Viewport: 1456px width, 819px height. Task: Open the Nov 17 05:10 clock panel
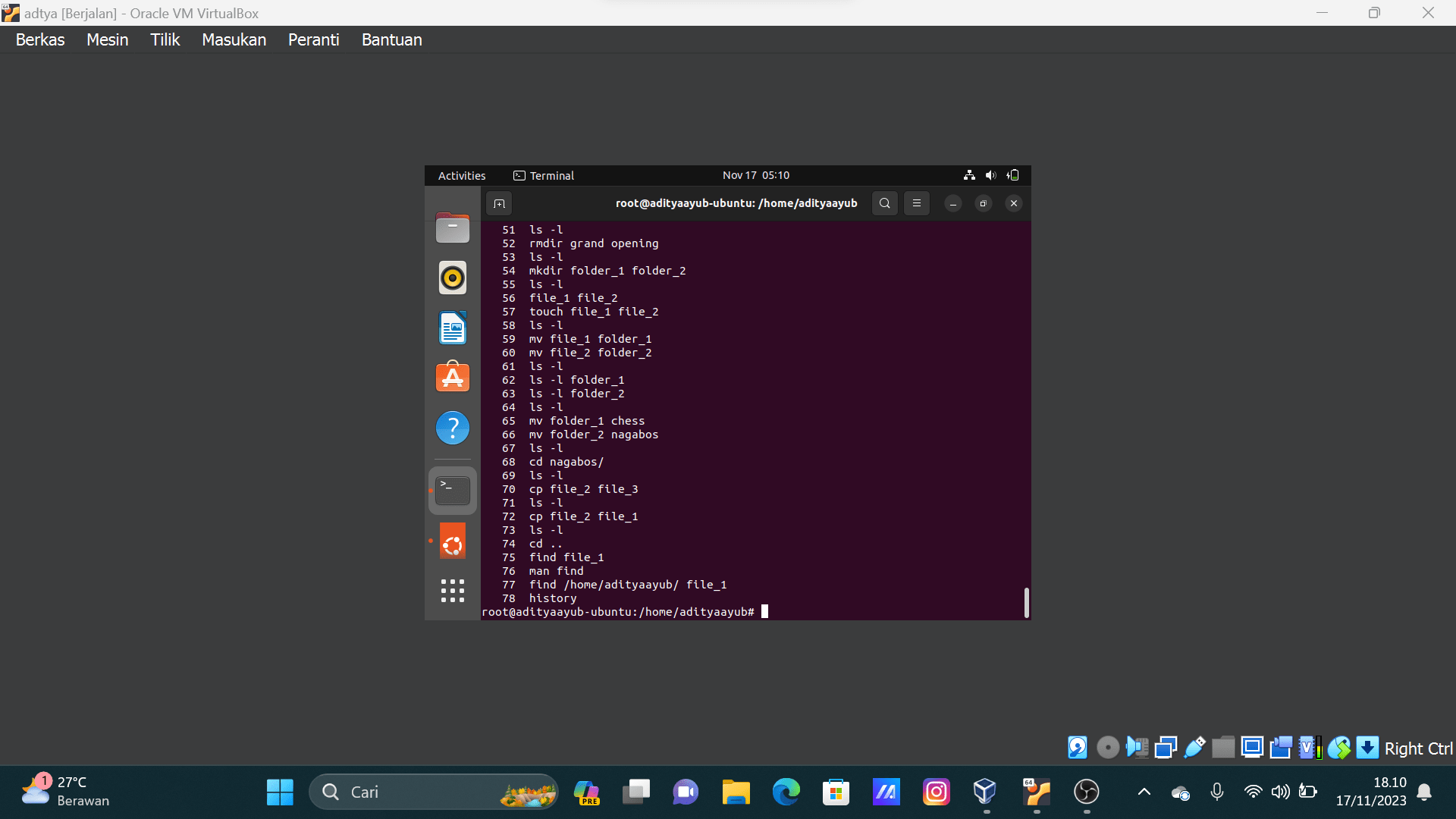[x=755, y=175]
